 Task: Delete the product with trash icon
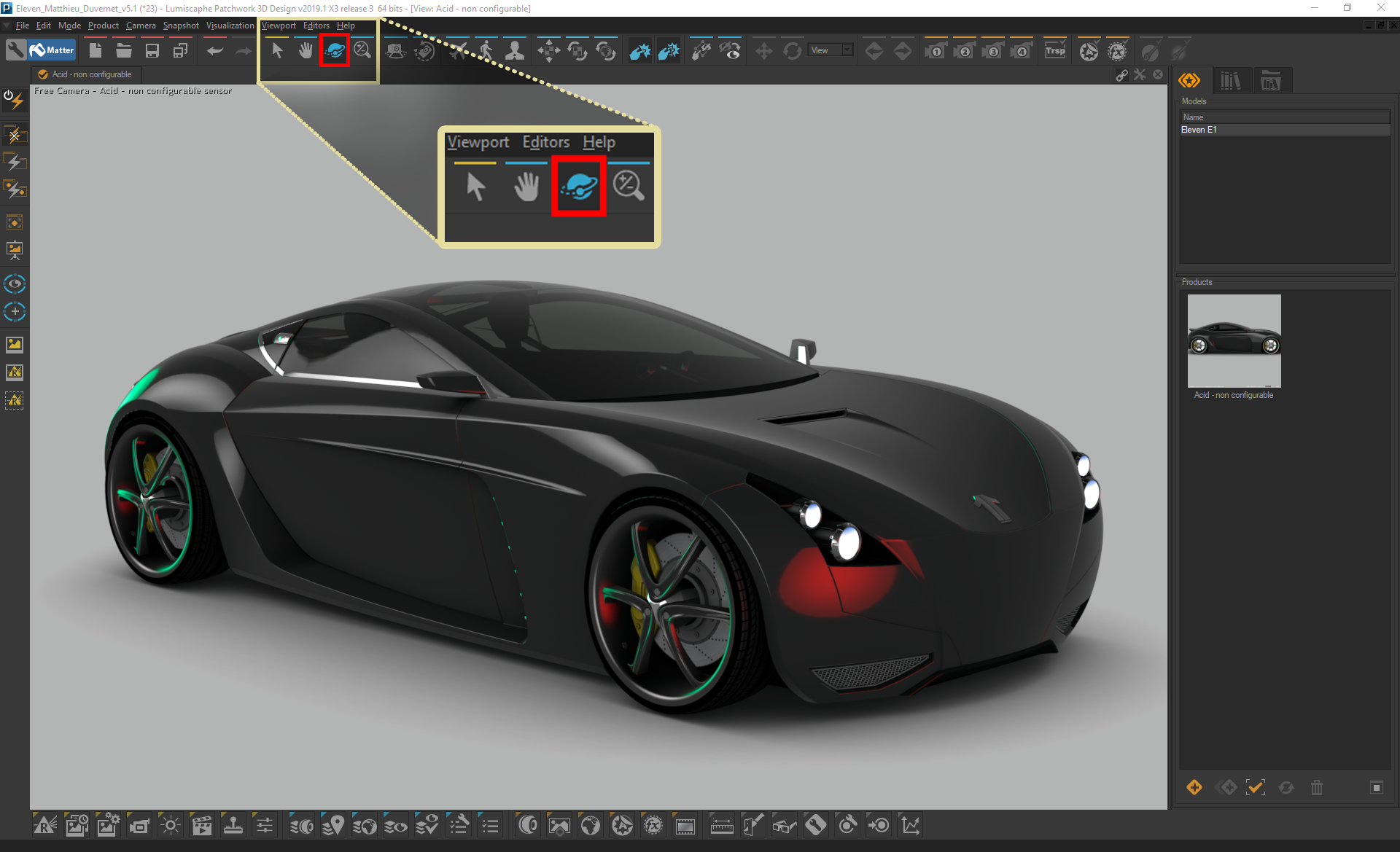[x=1317, y=787]
